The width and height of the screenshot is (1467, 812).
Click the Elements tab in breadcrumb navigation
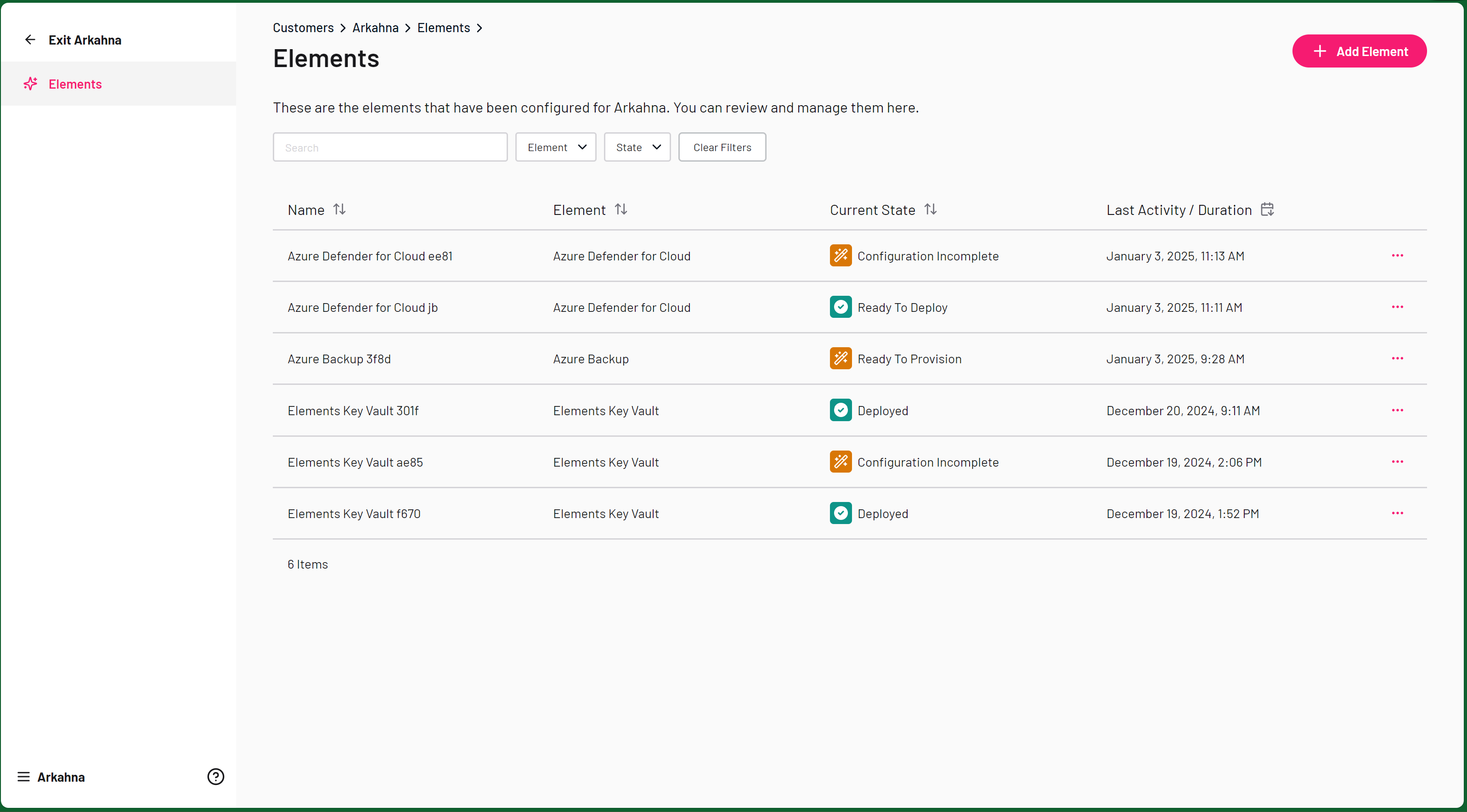tap(444, 27)
